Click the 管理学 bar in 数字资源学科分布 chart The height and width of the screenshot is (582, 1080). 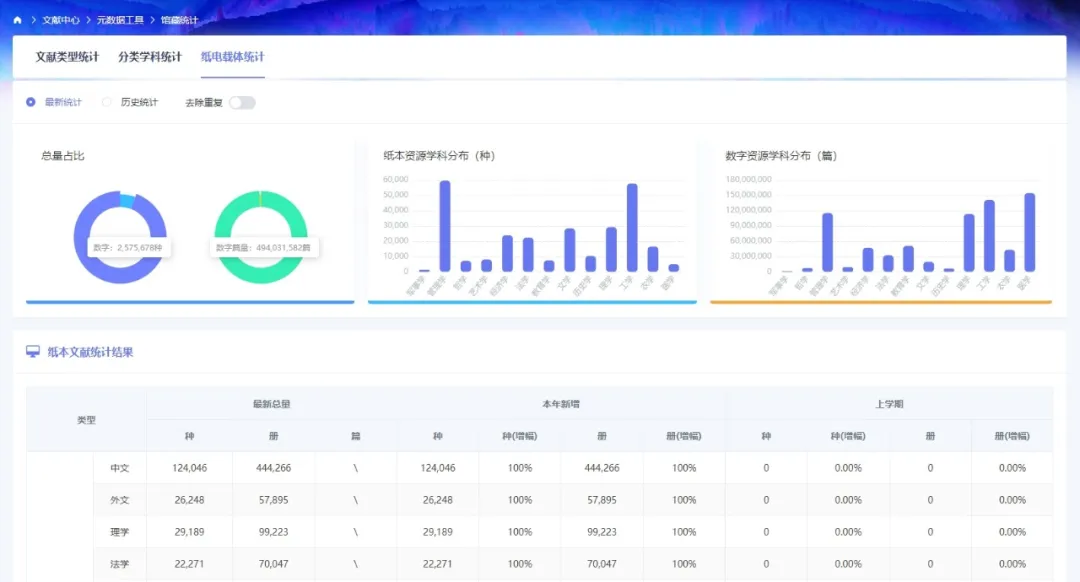click(827, 242)
